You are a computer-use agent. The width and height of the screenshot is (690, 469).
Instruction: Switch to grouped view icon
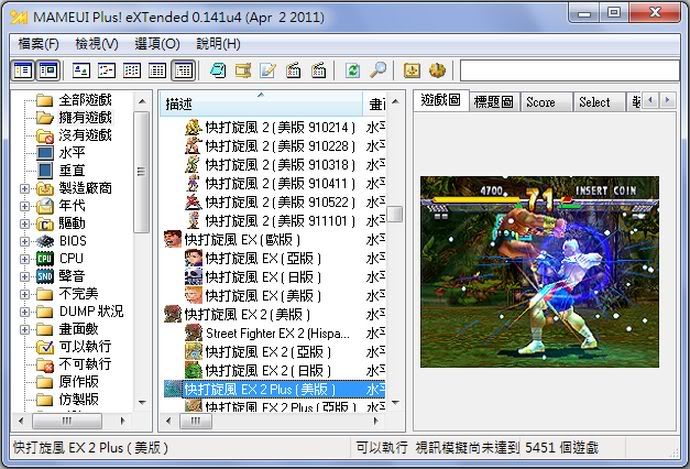(183, 70)
